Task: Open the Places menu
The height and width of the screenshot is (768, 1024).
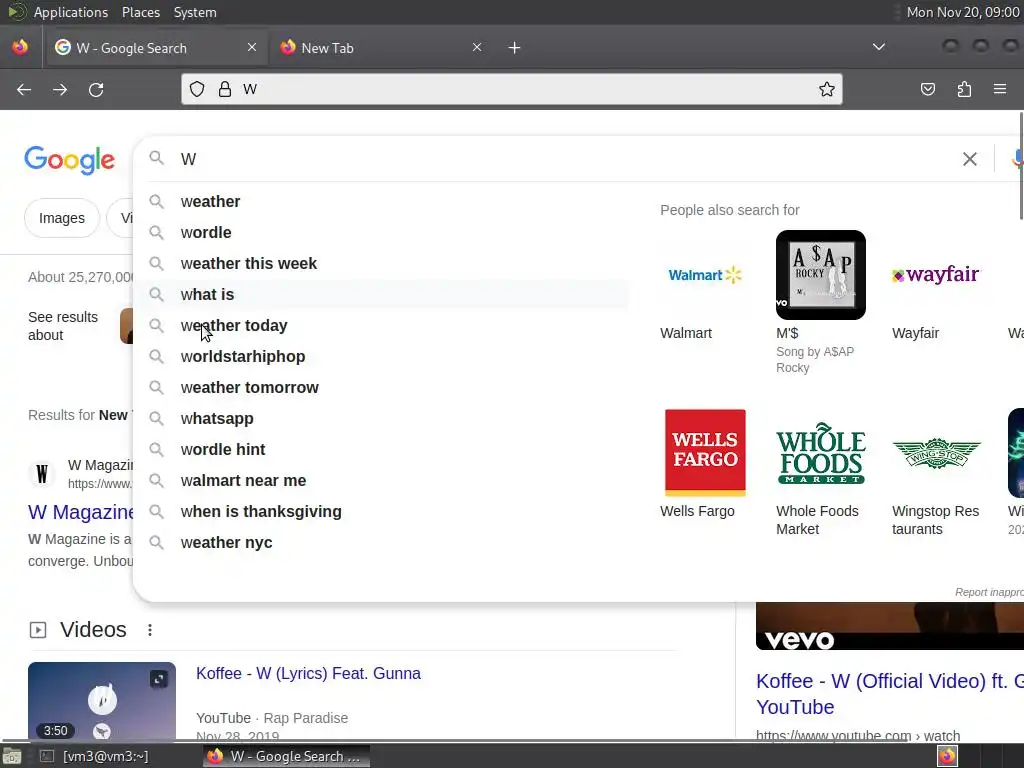Action: pyautogui.click(x=140, y=12)
